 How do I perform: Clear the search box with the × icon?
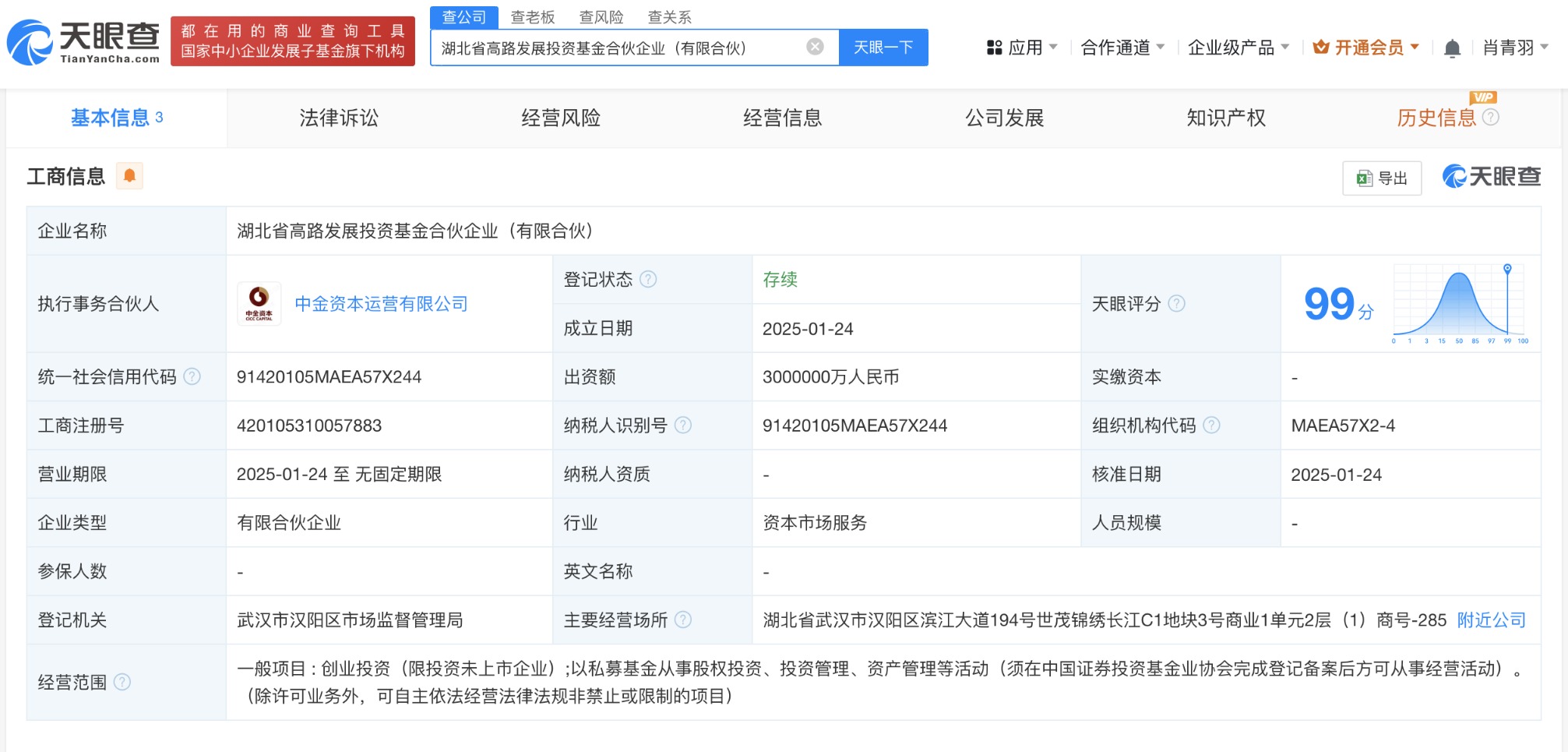[x=815, y=47]
